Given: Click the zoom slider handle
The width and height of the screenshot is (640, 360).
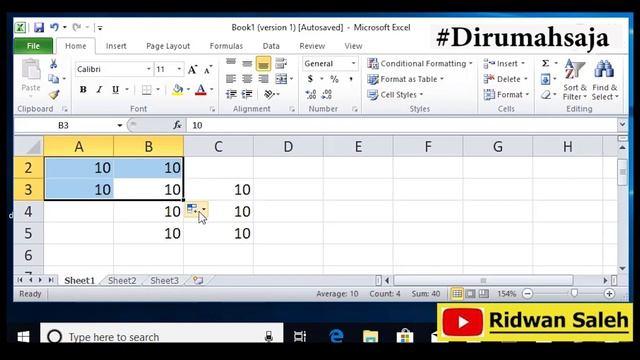Looking at the screenshot, I should (x=574, y=293).
